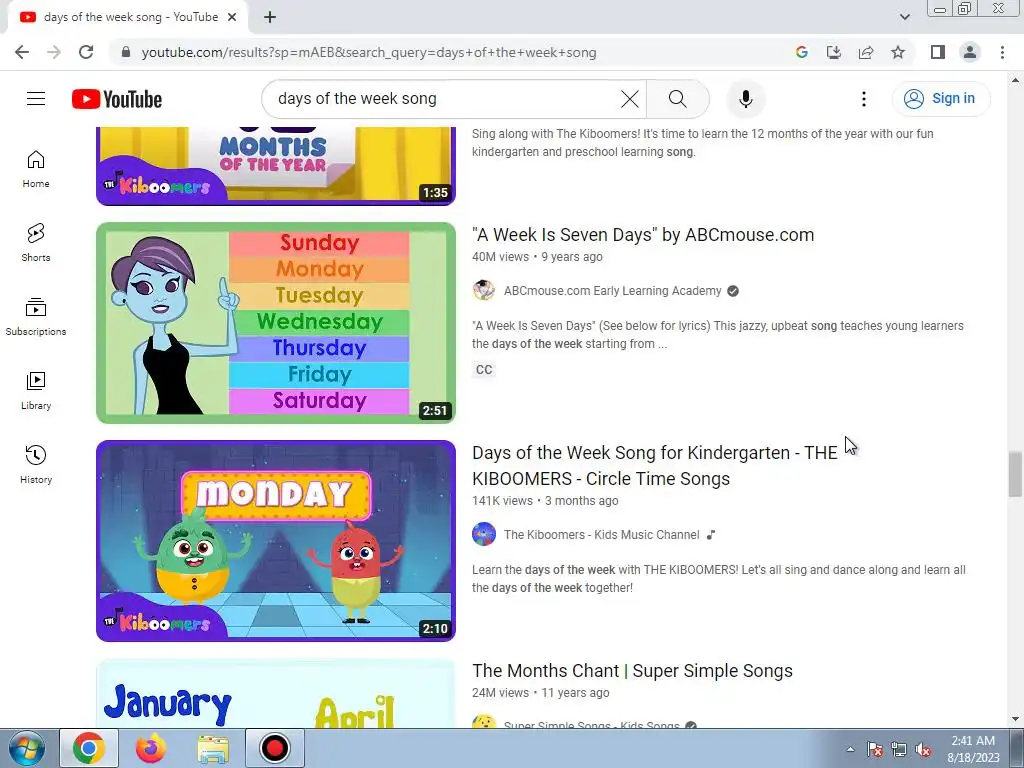Open a new tab with the plus button

click(x=270, y=17)
